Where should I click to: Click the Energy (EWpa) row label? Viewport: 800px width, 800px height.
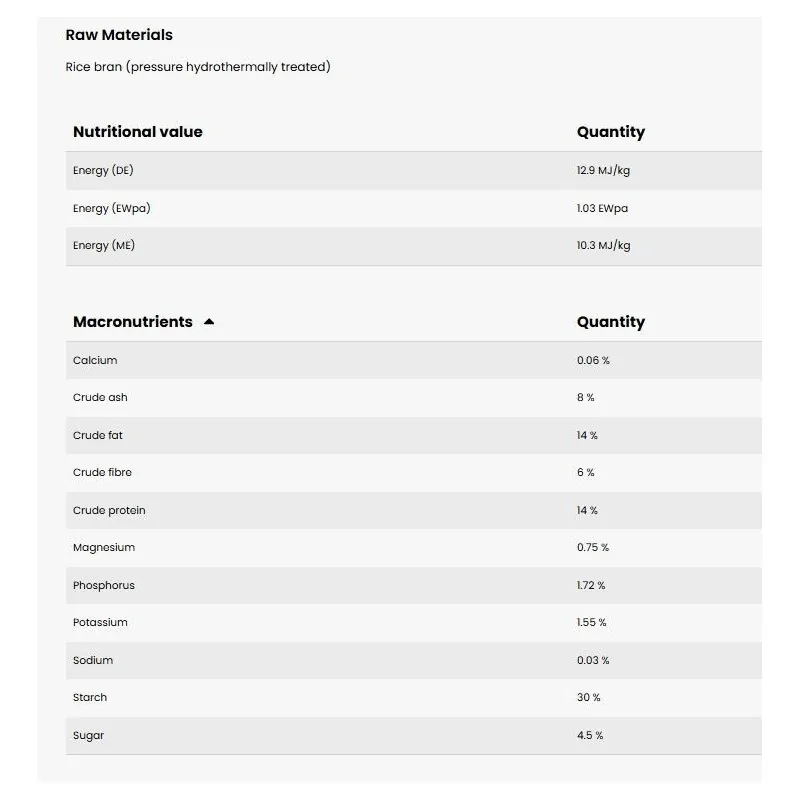click(x=112, y=208)
